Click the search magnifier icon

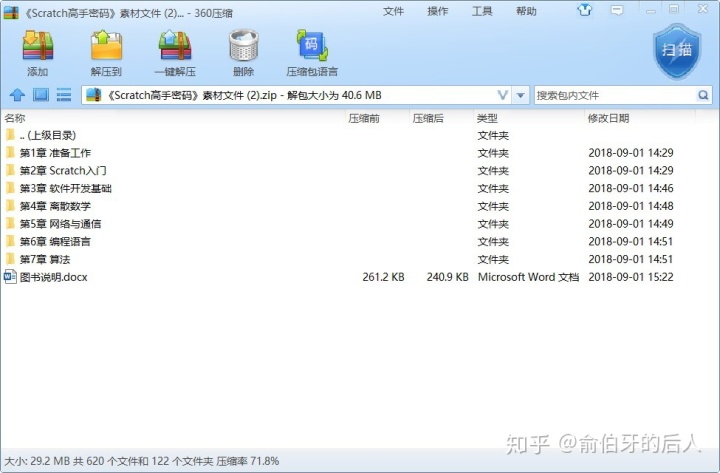pos(703,95)
